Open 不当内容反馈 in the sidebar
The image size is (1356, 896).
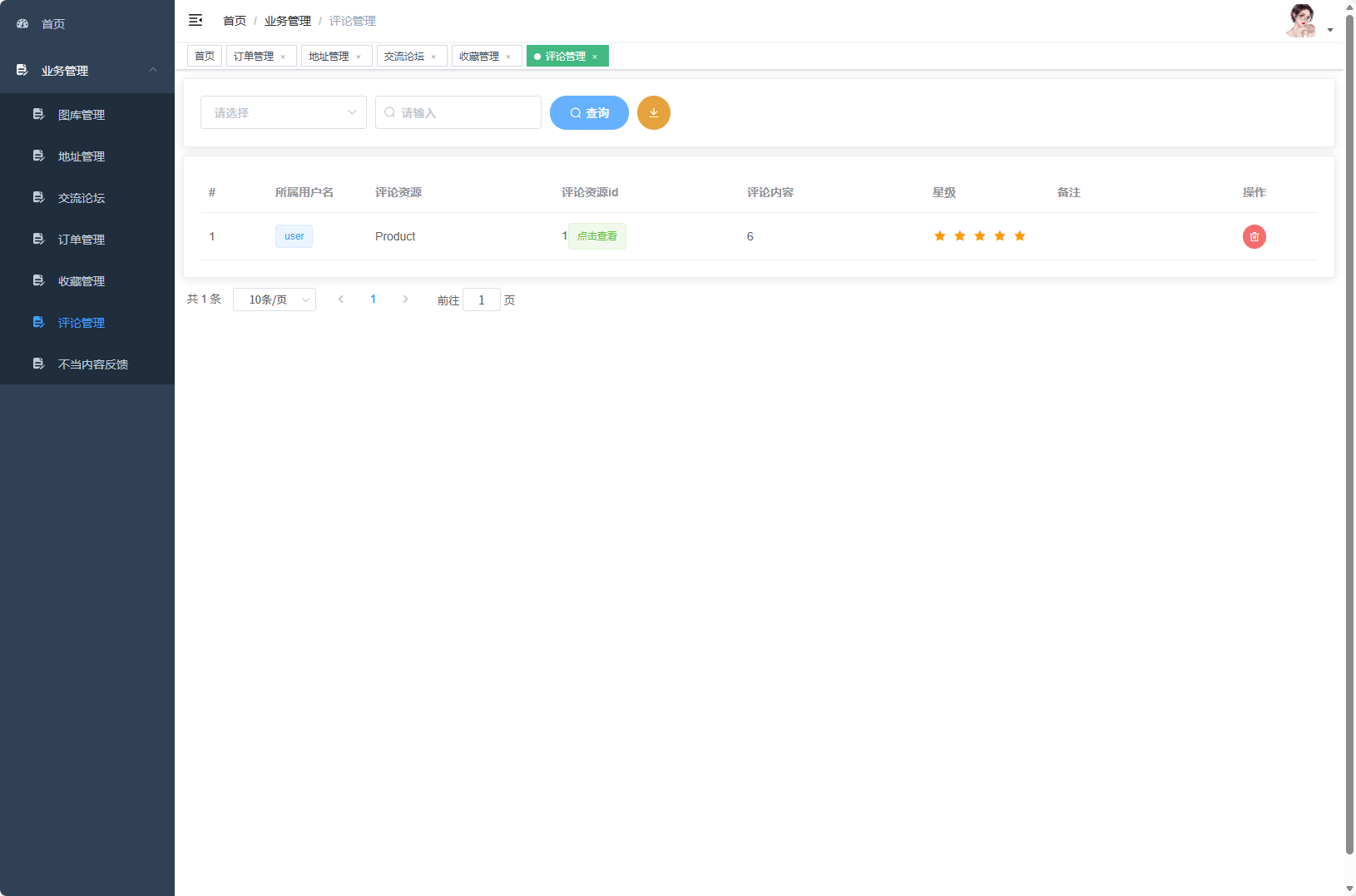pyautogui.click(x=93, y=364)
